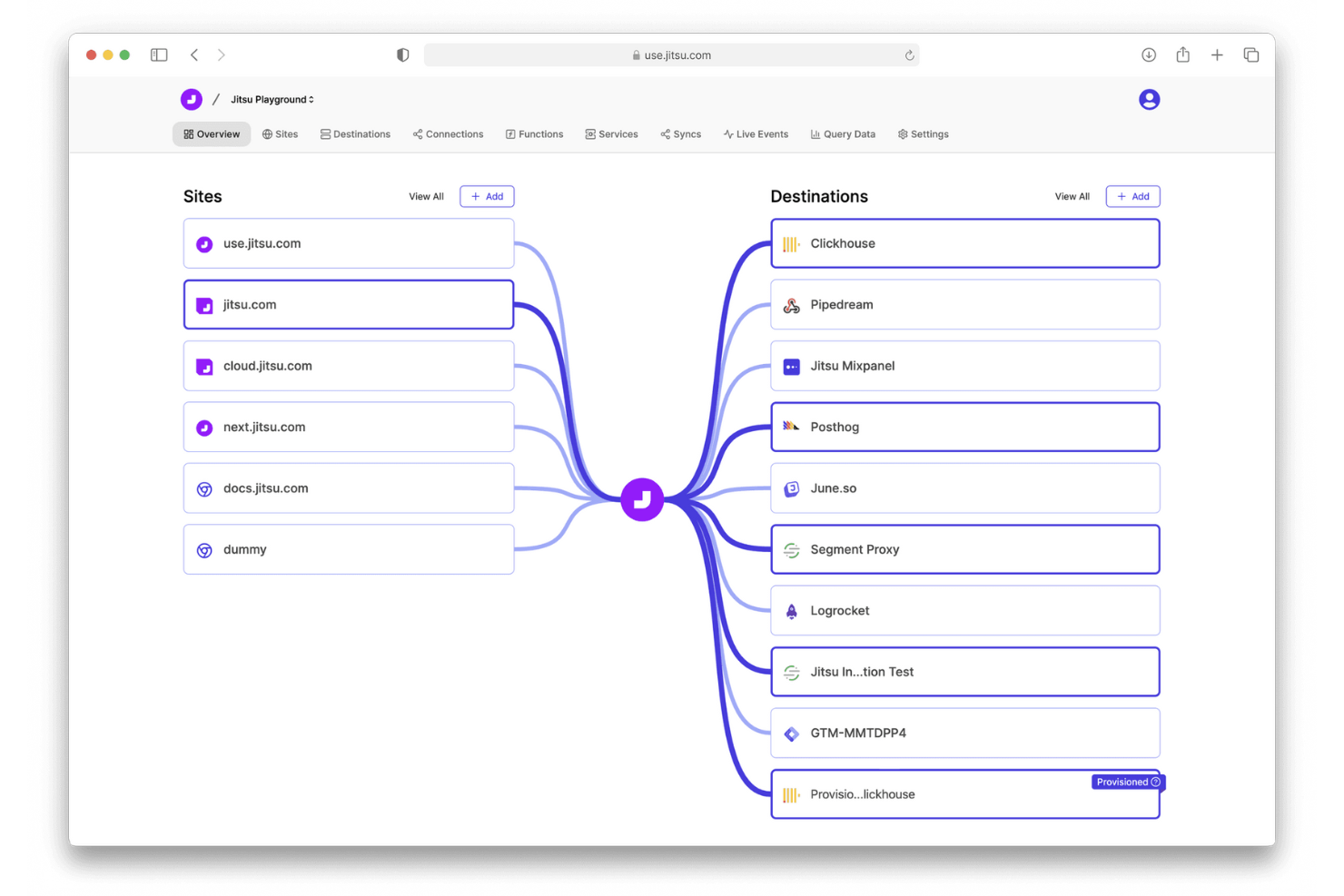The height and width of the screenshot is (896, 1344).
Task: Open the user profile avatar icon
Action: [1149, 100]
